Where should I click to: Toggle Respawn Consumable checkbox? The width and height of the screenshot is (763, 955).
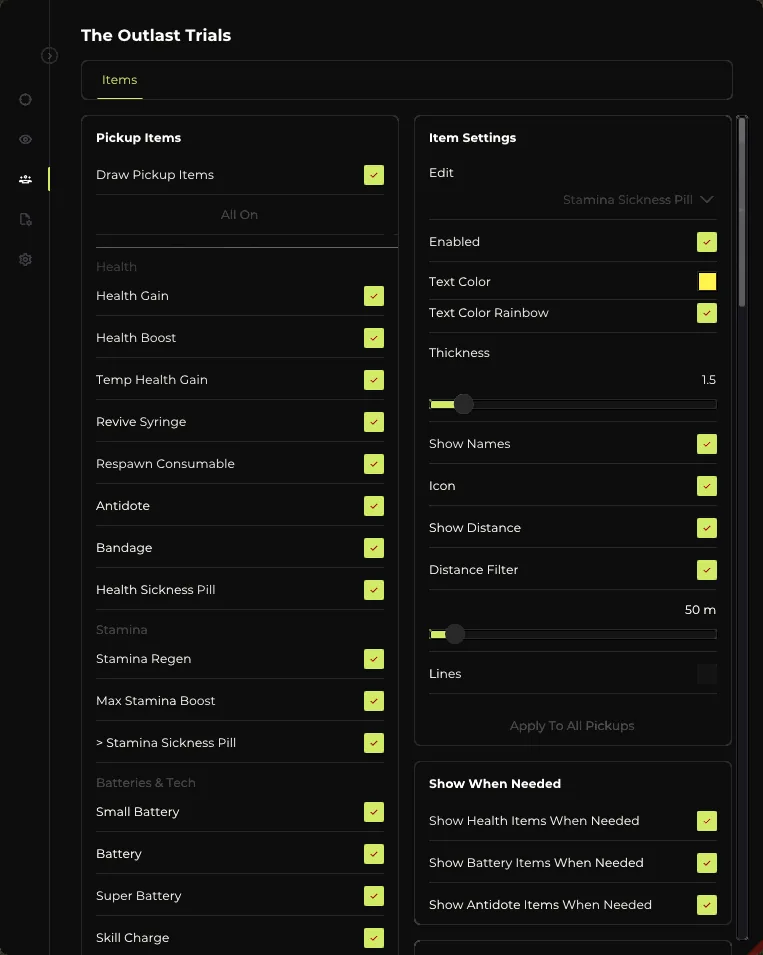point(374,464)
